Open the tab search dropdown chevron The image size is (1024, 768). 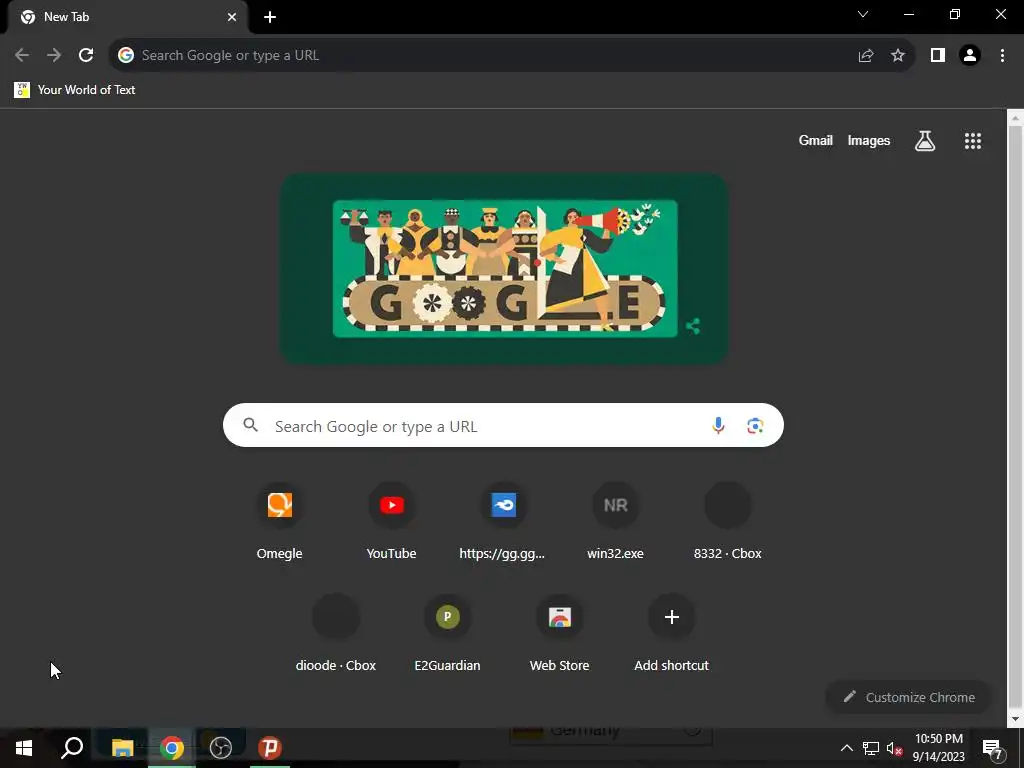863,14
